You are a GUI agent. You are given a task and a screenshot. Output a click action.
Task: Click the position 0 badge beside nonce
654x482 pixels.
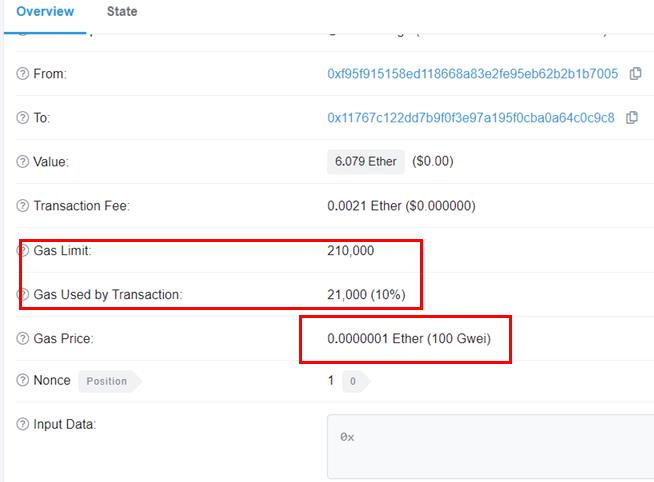[356, 381]
